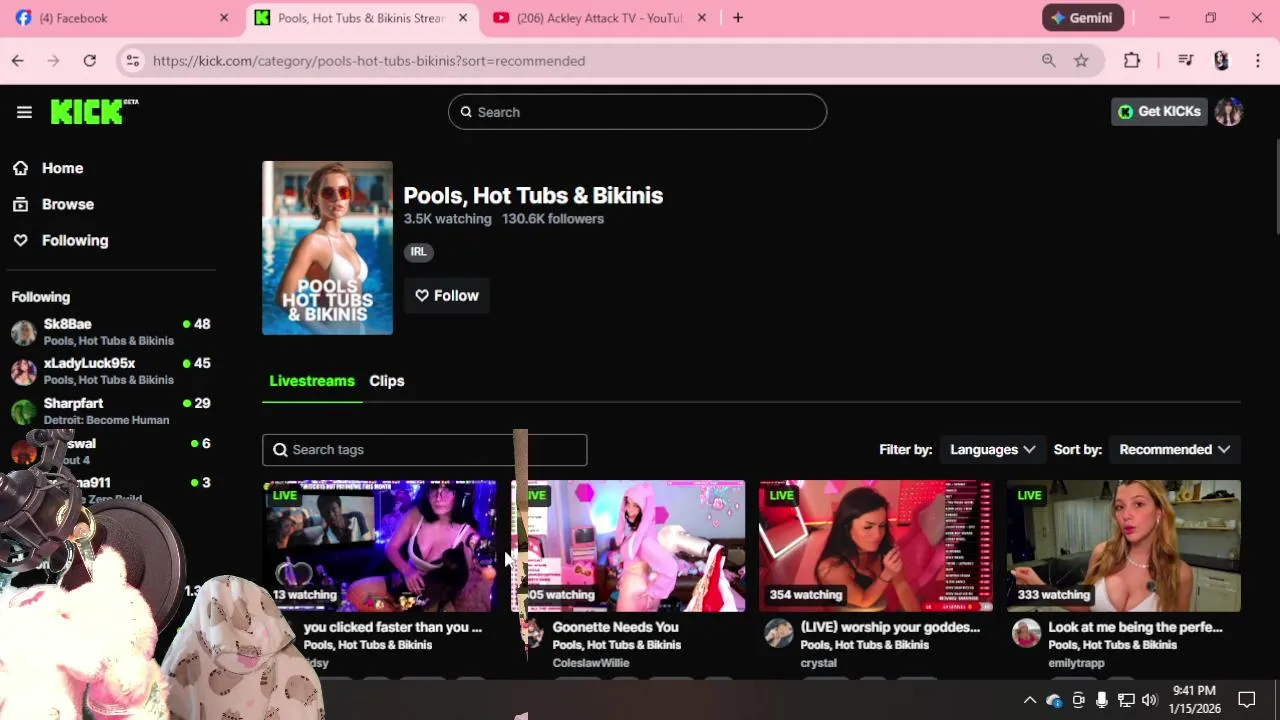Click the Search tags input
Screen dimensions: 1280x720
click(424, 450)
